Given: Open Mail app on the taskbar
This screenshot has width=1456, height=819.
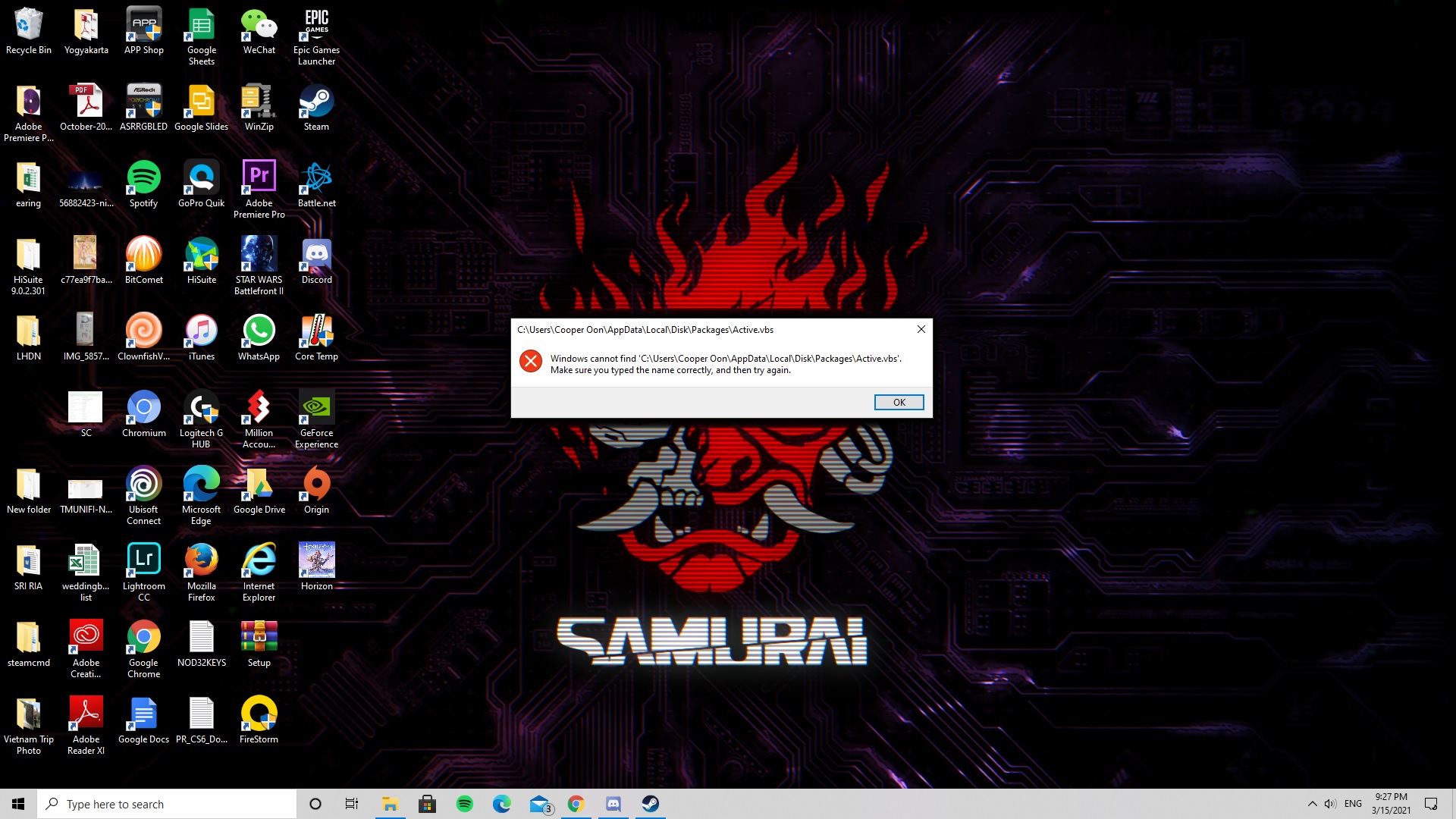Looking at the screenshot, I should (x=540, y=804).
